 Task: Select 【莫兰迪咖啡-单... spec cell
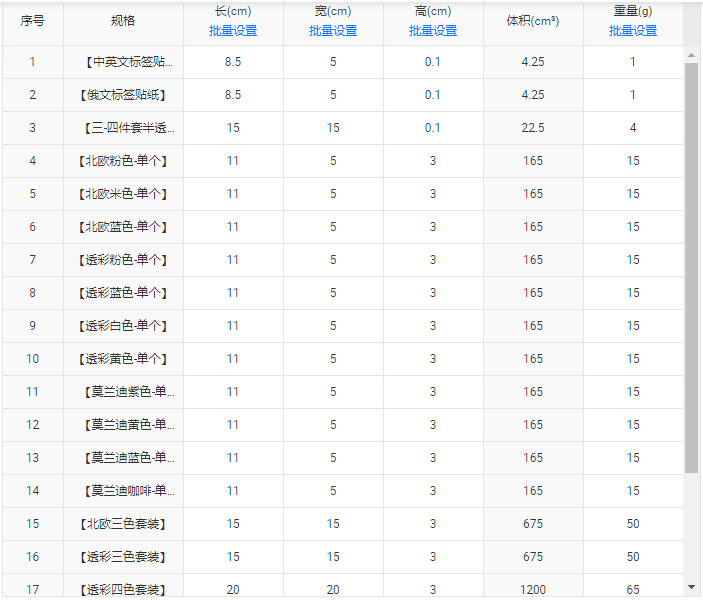123,491
